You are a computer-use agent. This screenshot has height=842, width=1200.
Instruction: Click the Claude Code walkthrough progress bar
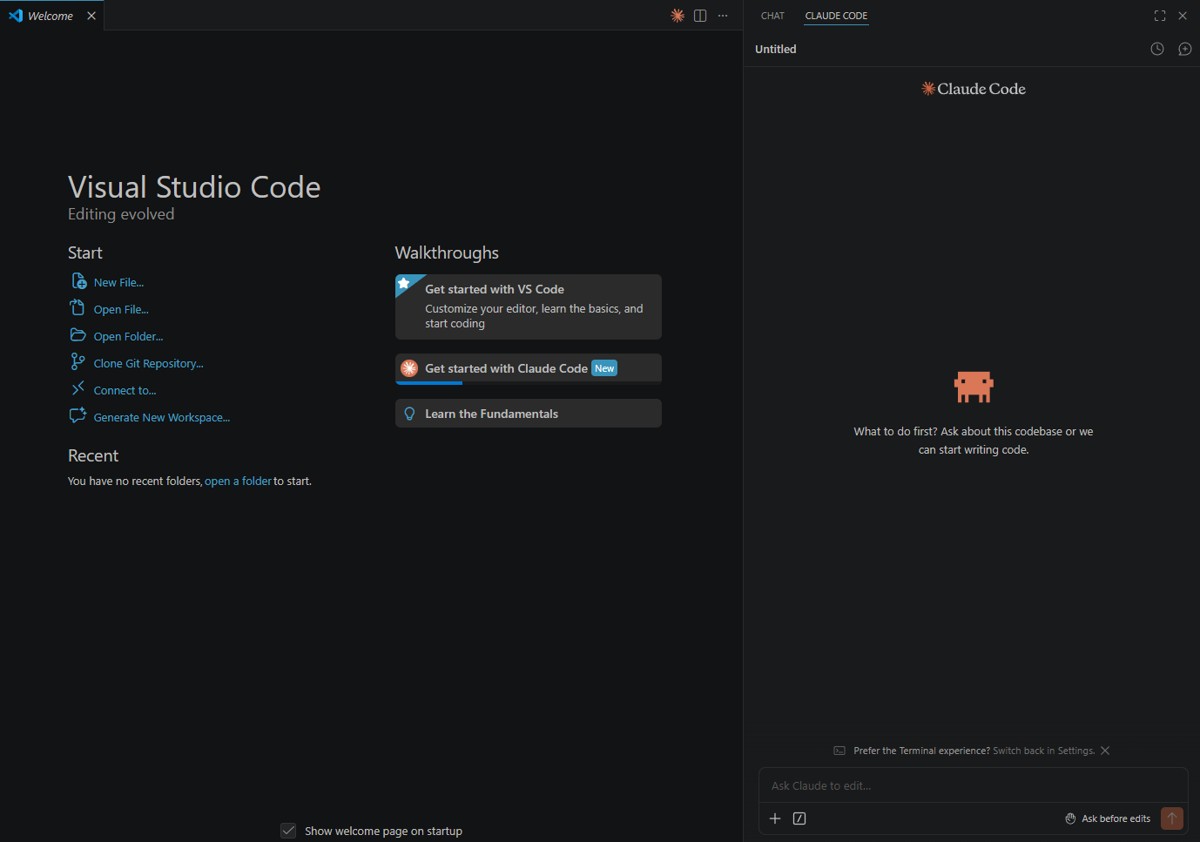528,382
